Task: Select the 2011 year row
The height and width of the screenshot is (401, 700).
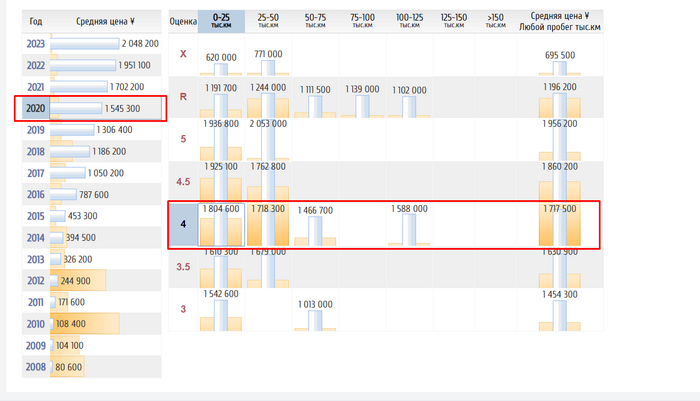Action: coord(92,302)
